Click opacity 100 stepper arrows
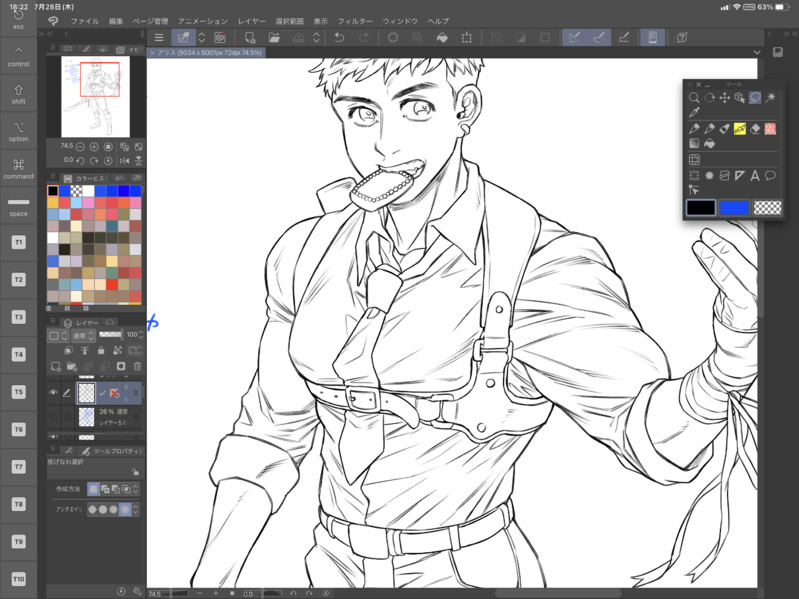 [141, 335]
